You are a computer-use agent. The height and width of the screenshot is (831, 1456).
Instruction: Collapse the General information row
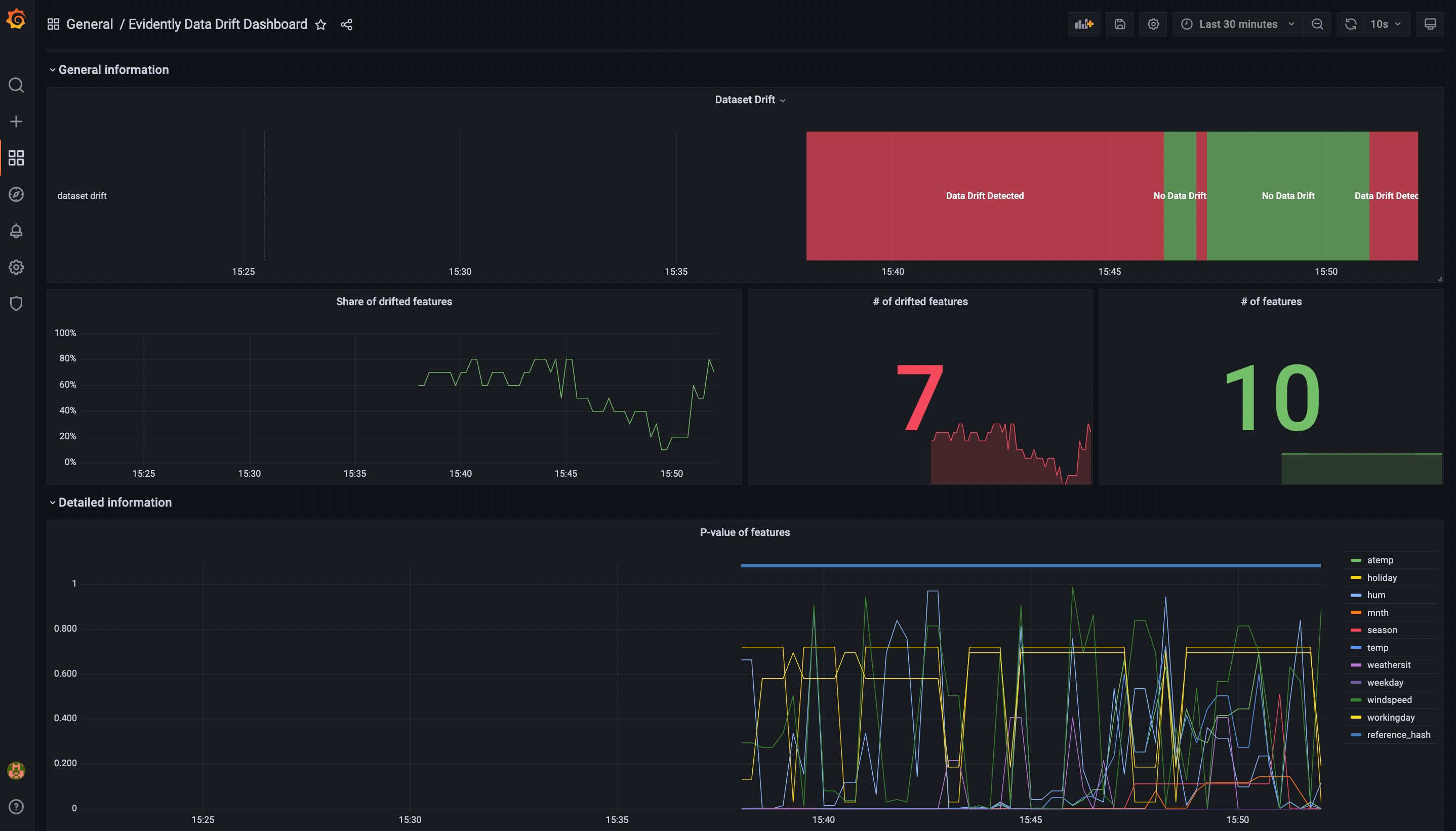coord(113,70)
